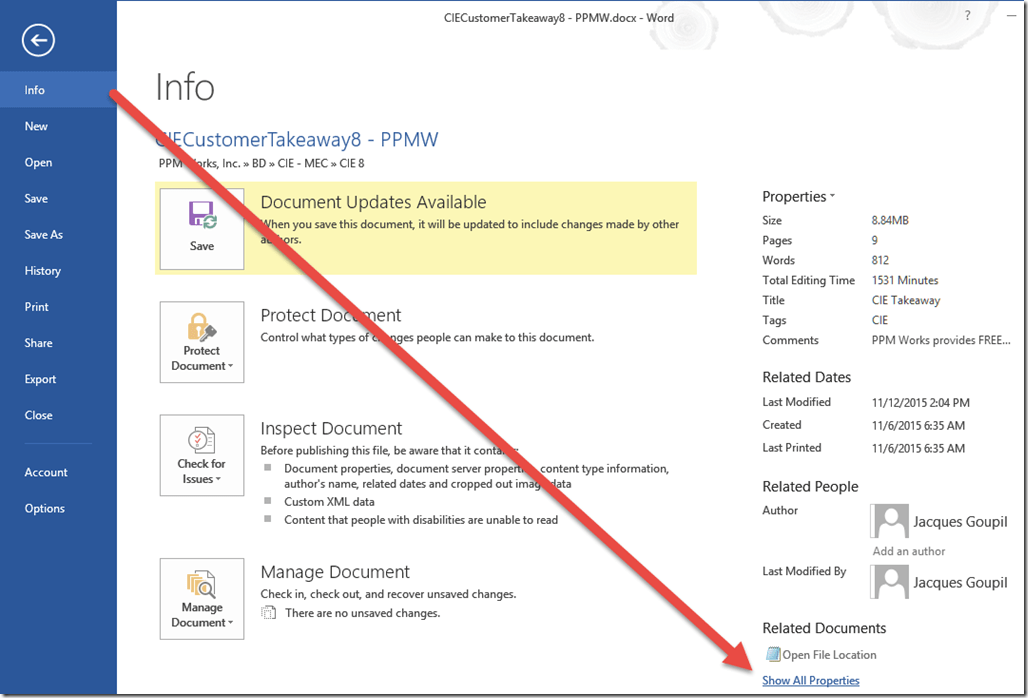Open the Account page
The width and height of the screenshot is (1028, 698).
(58, 472)
